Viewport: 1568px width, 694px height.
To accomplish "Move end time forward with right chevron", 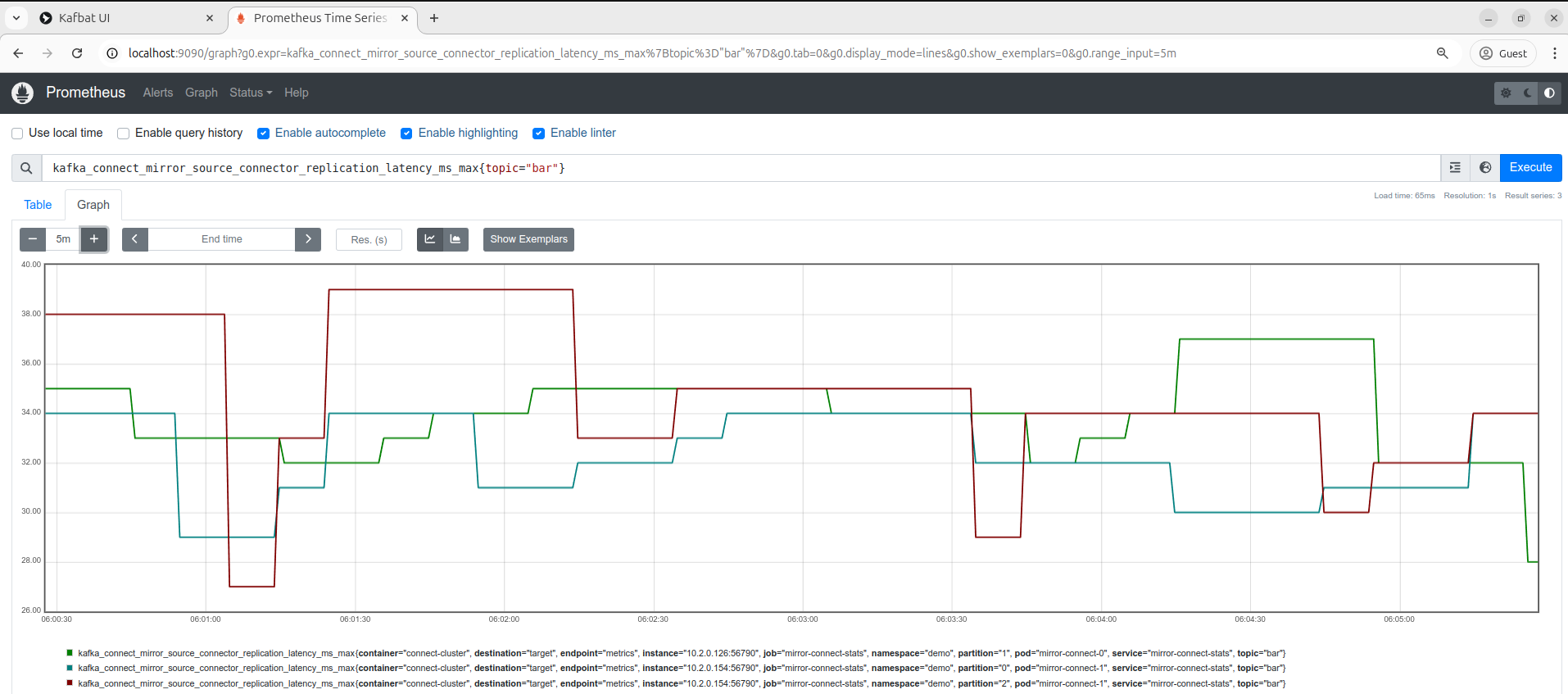I will coord(308,239).
